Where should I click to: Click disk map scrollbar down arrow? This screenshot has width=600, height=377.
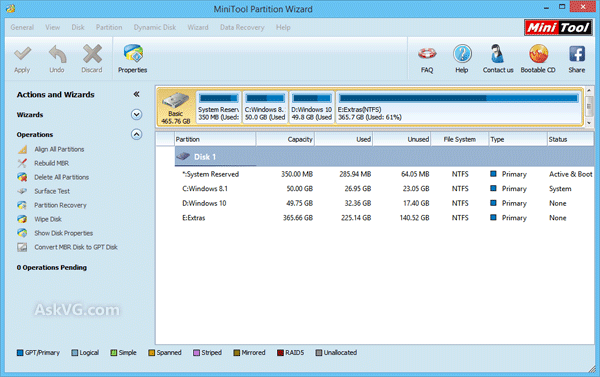click(589, 123)
